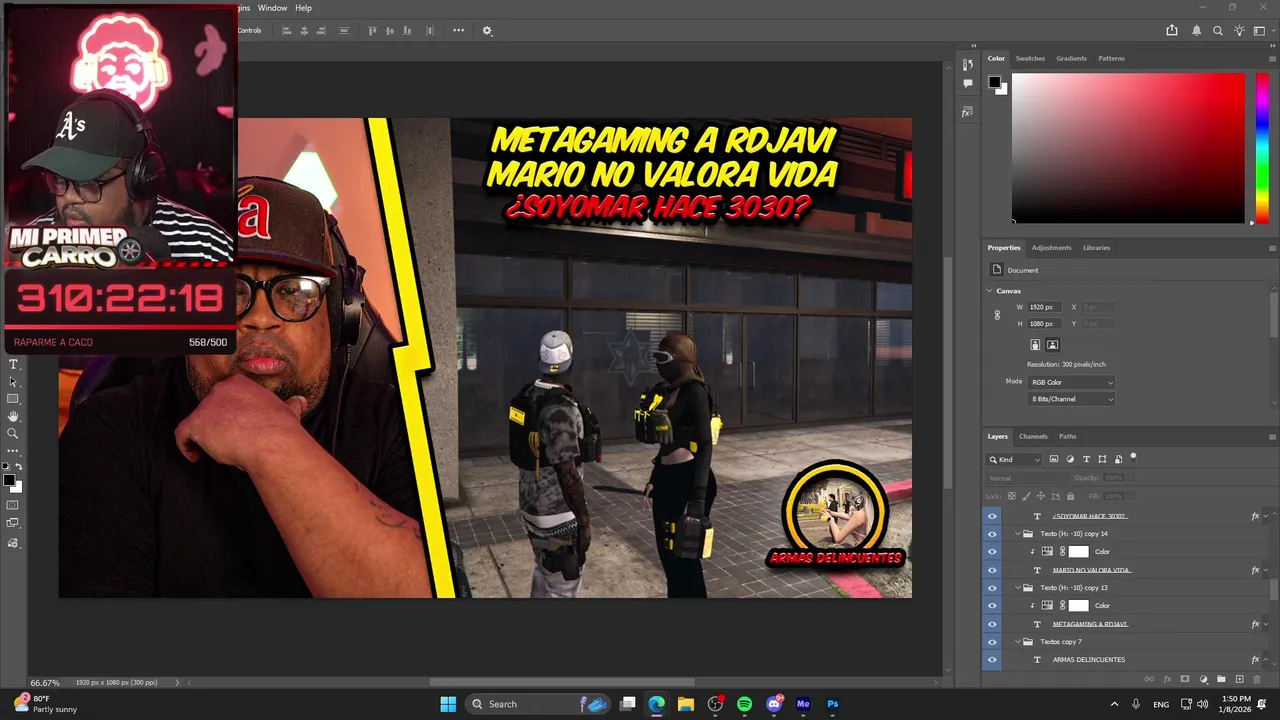This screenshot has width=1280, height=720.
Task: Swap foreground and background colors arrow
Action: tap(19, 467)
